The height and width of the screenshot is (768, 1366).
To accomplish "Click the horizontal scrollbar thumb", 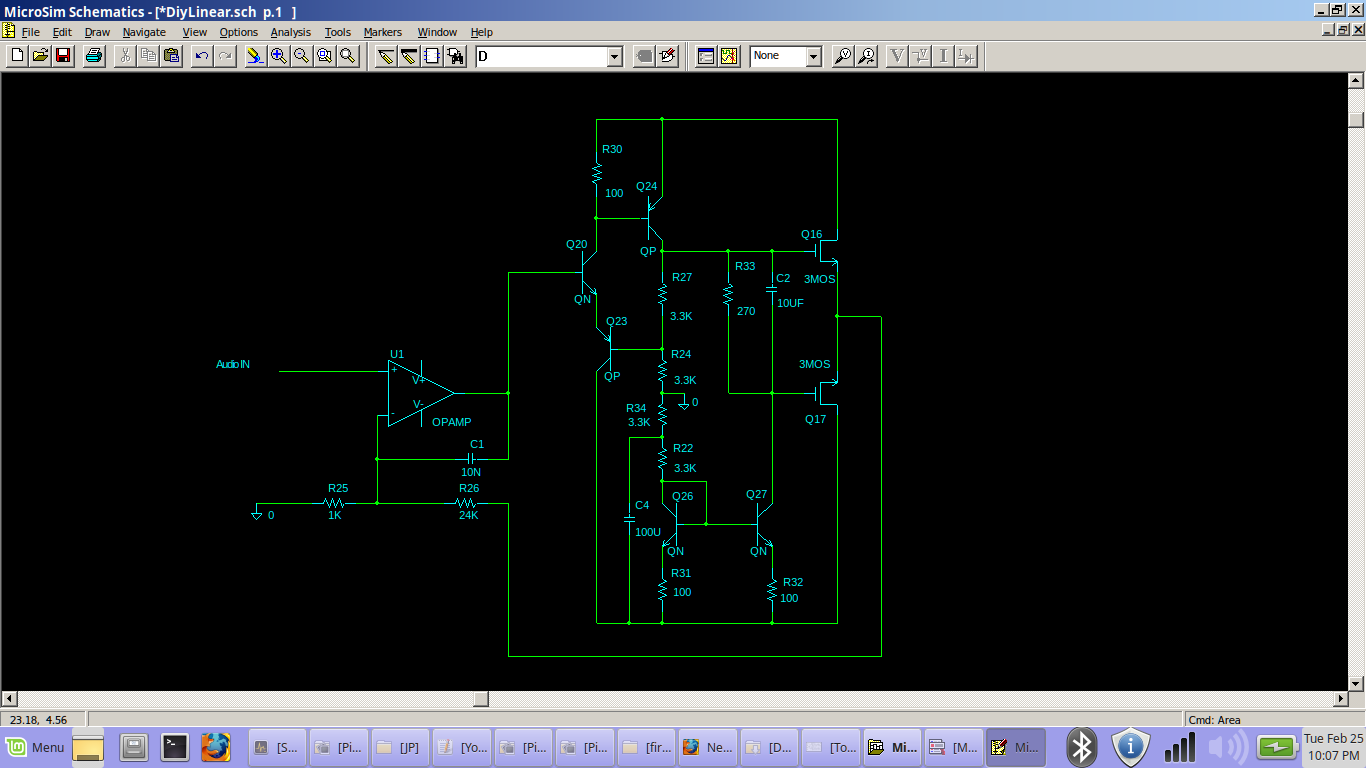I will click(x=481, y=698).
